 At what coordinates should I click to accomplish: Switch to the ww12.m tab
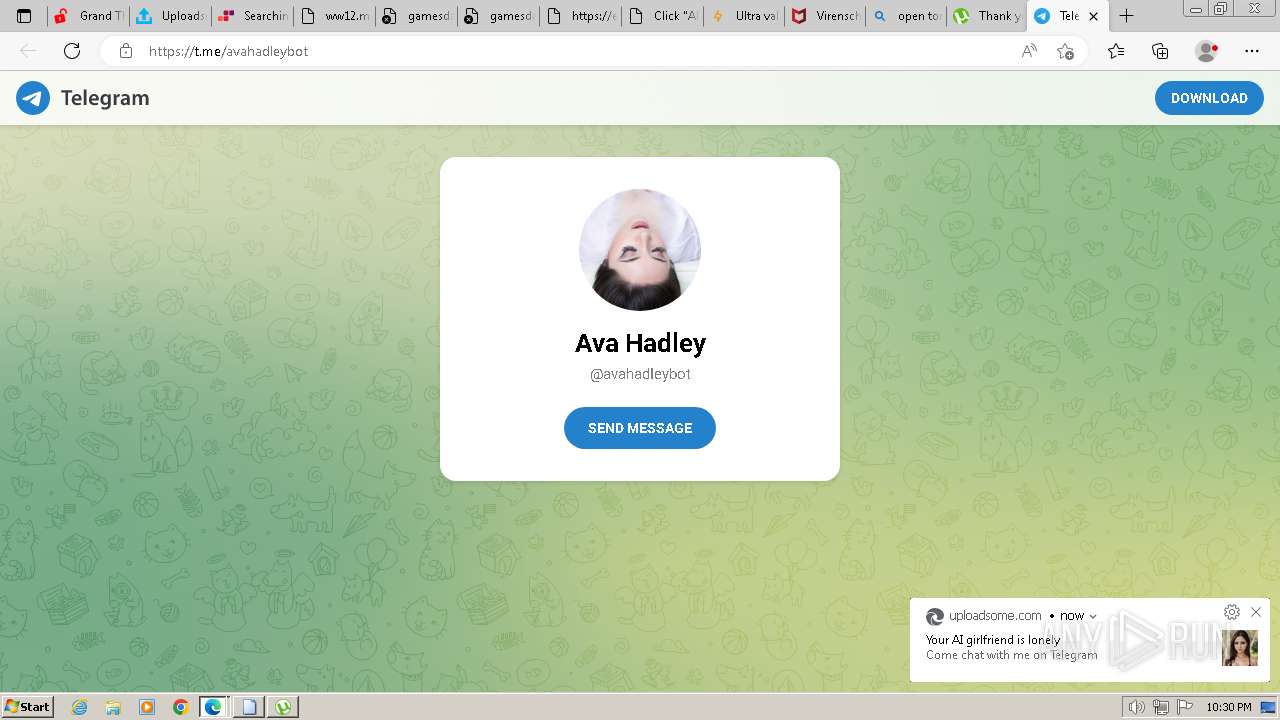[x=335, y=16]
